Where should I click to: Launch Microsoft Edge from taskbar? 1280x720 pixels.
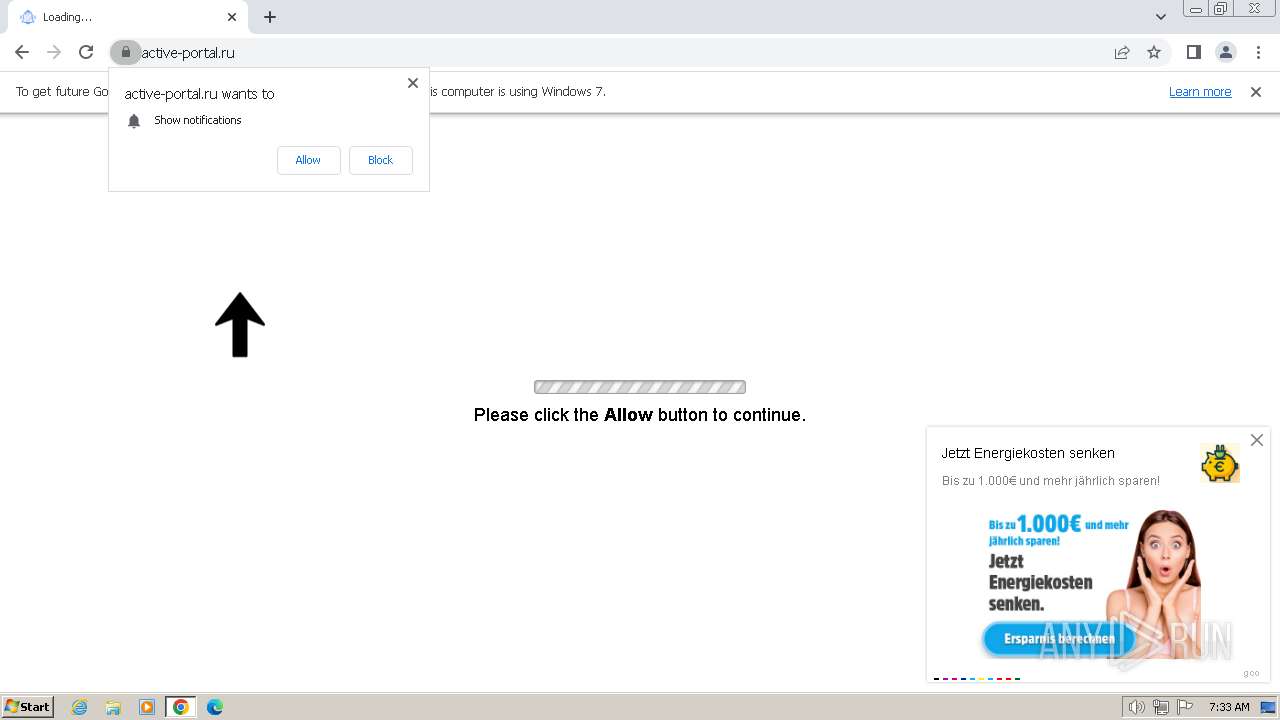coord(215,707)
